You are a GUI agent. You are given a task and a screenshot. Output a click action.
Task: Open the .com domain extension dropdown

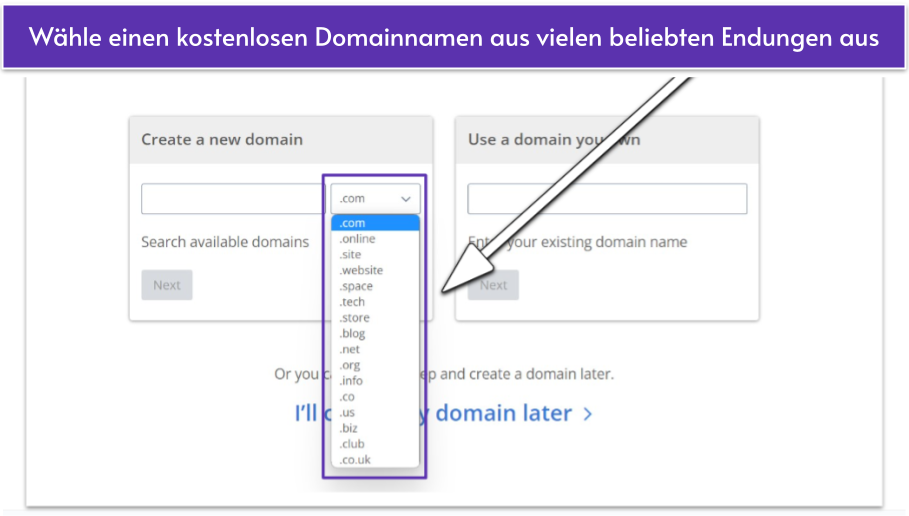point(375,199)
